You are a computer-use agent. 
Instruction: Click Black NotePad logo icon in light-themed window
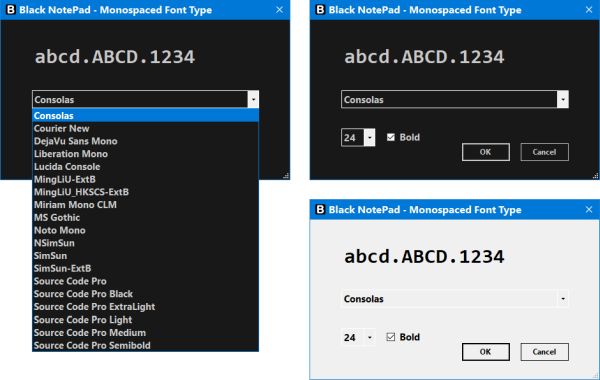[x=320, y=209]
